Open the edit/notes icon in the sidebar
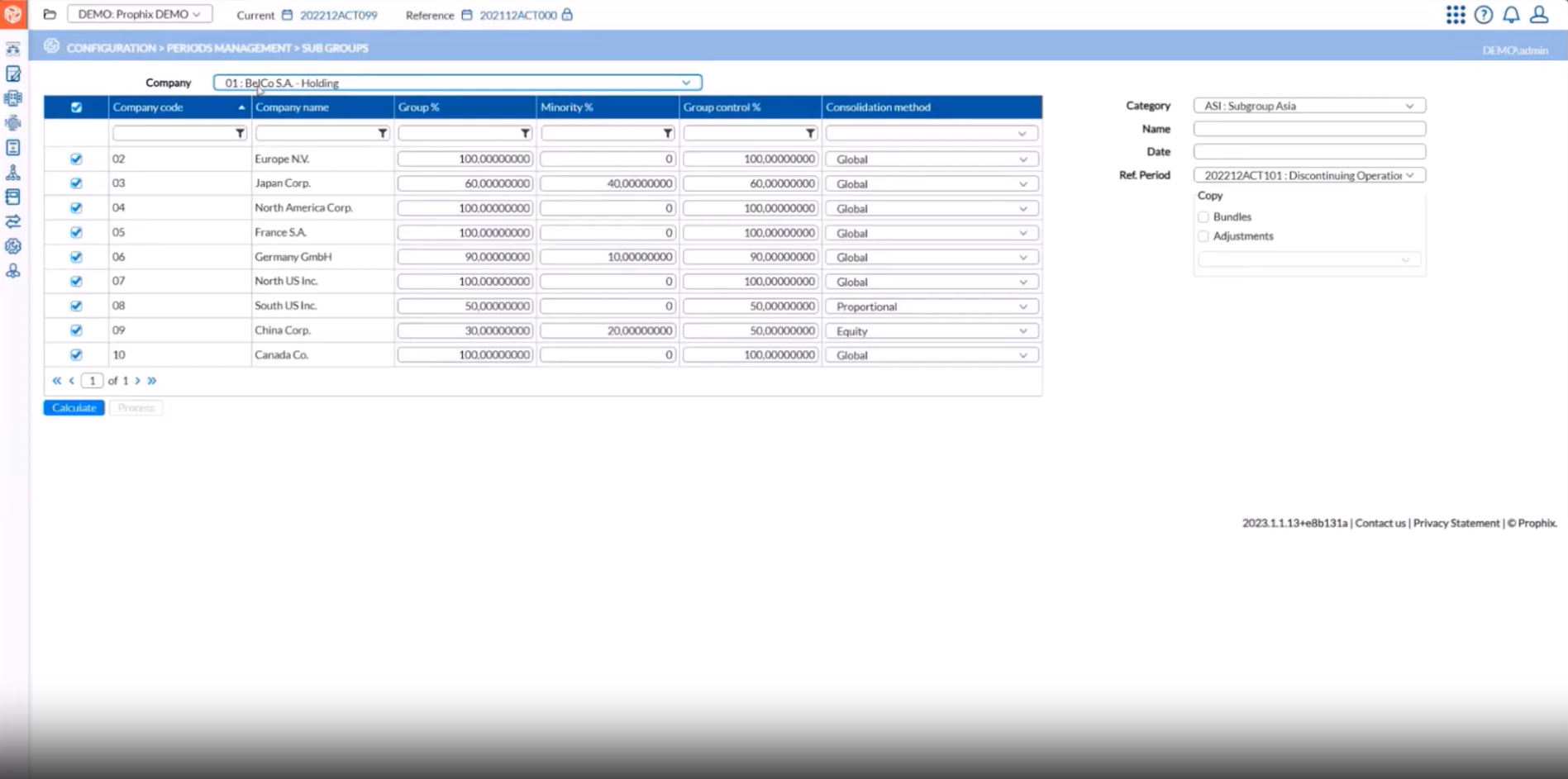 click(x=12, y=74)
